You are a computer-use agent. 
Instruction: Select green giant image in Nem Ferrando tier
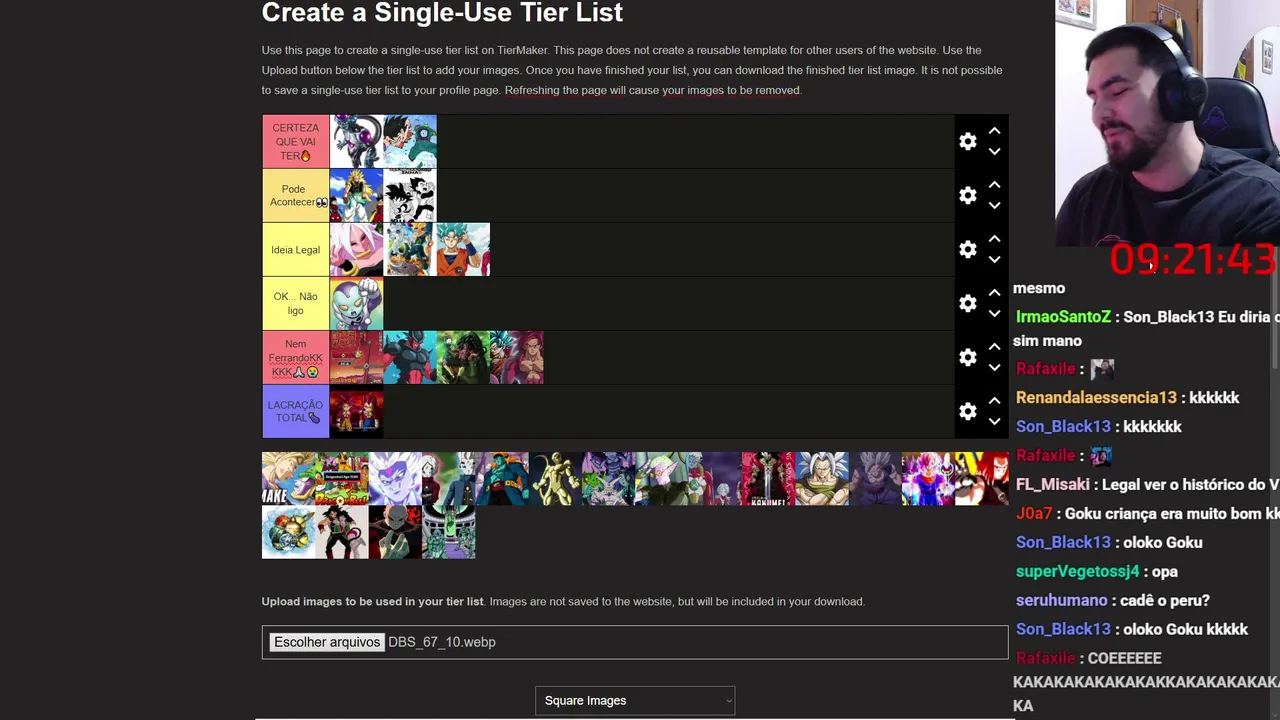pos(463,358)
